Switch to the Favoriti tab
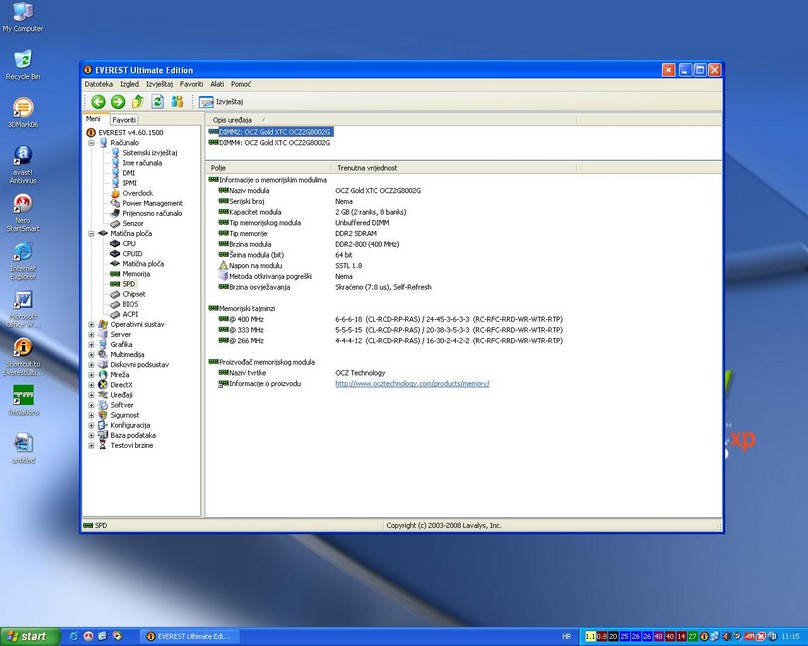The width and height of the screenshot is (808, 646). tap(124, 119)
